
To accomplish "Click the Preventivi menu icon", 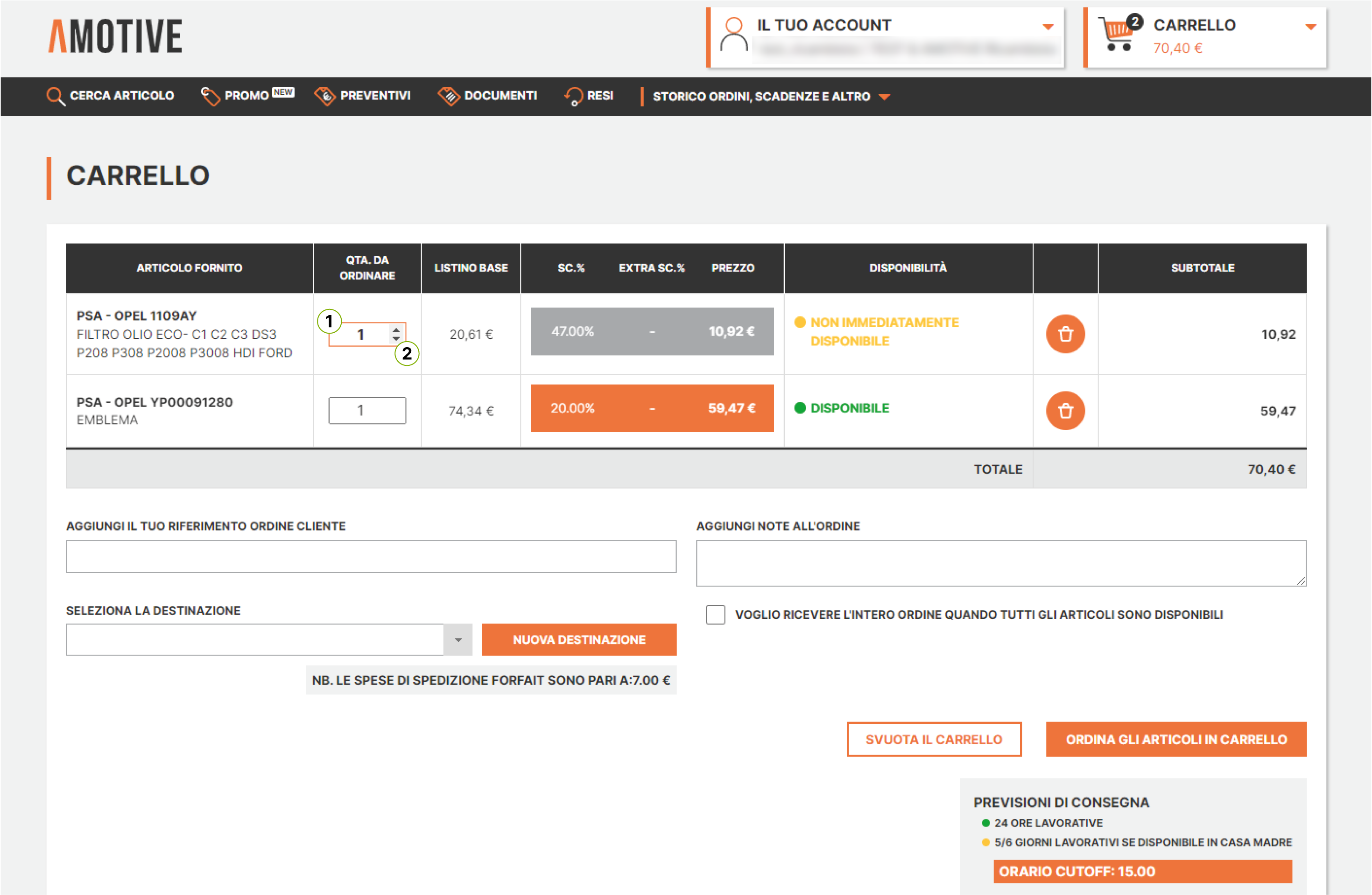I will click(324, 96).
